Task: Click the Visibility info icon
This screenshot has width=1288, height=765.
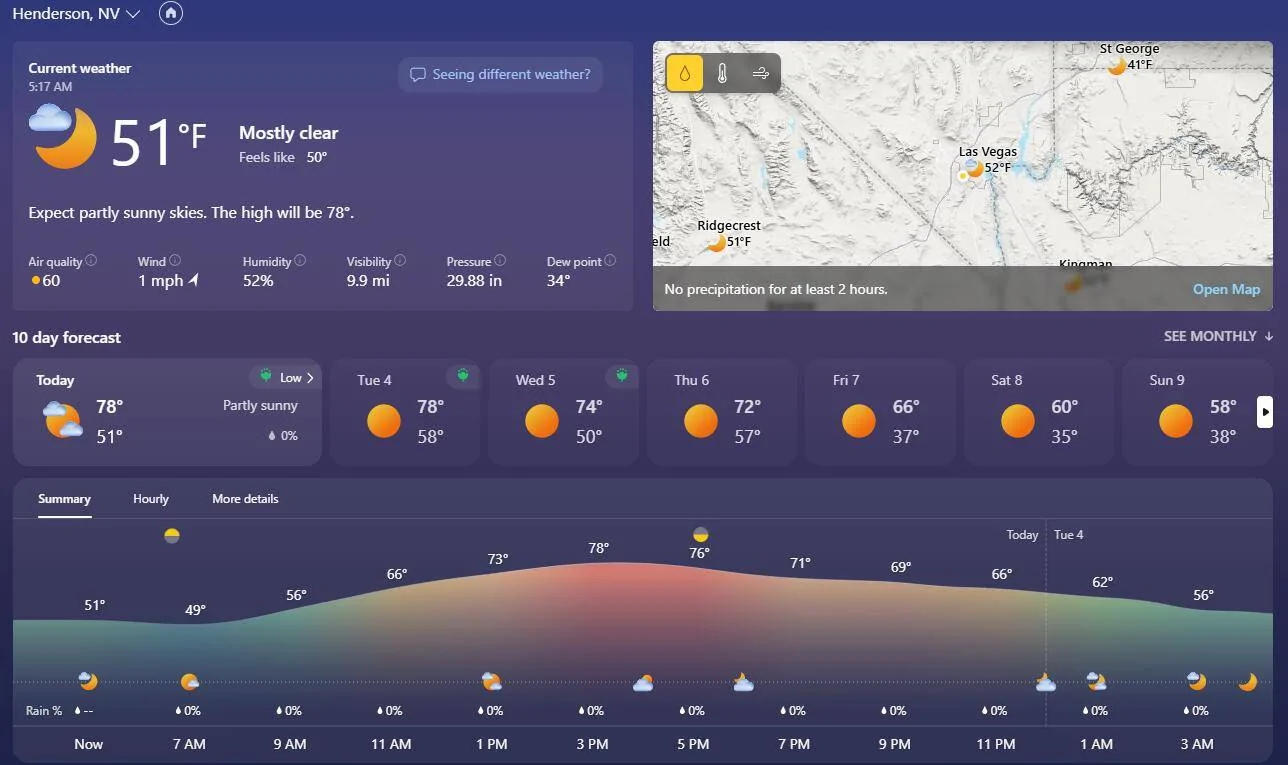Action: 400,261
